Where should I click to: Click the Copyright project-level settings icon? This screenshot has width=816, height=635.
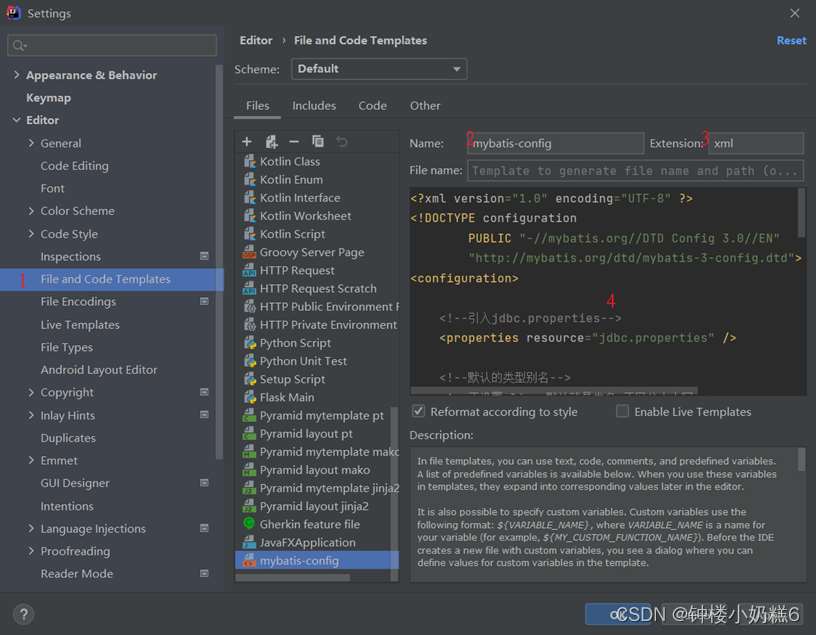pyautogui.click(x=205, y=392)
